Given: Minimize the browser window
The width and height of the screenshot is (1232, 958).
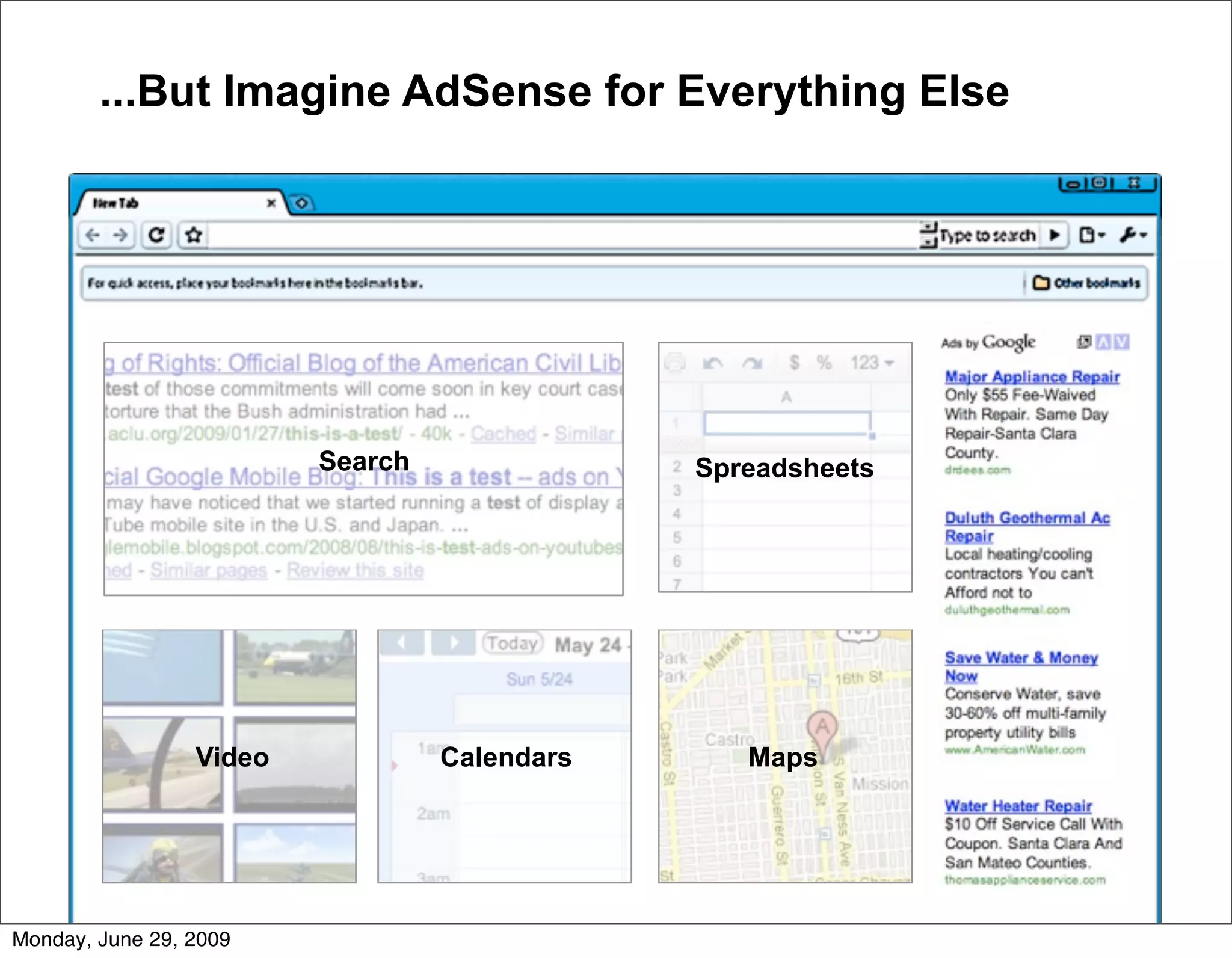Looking at the screenshot, I should pyautogui.click(x=1073, y=183).
